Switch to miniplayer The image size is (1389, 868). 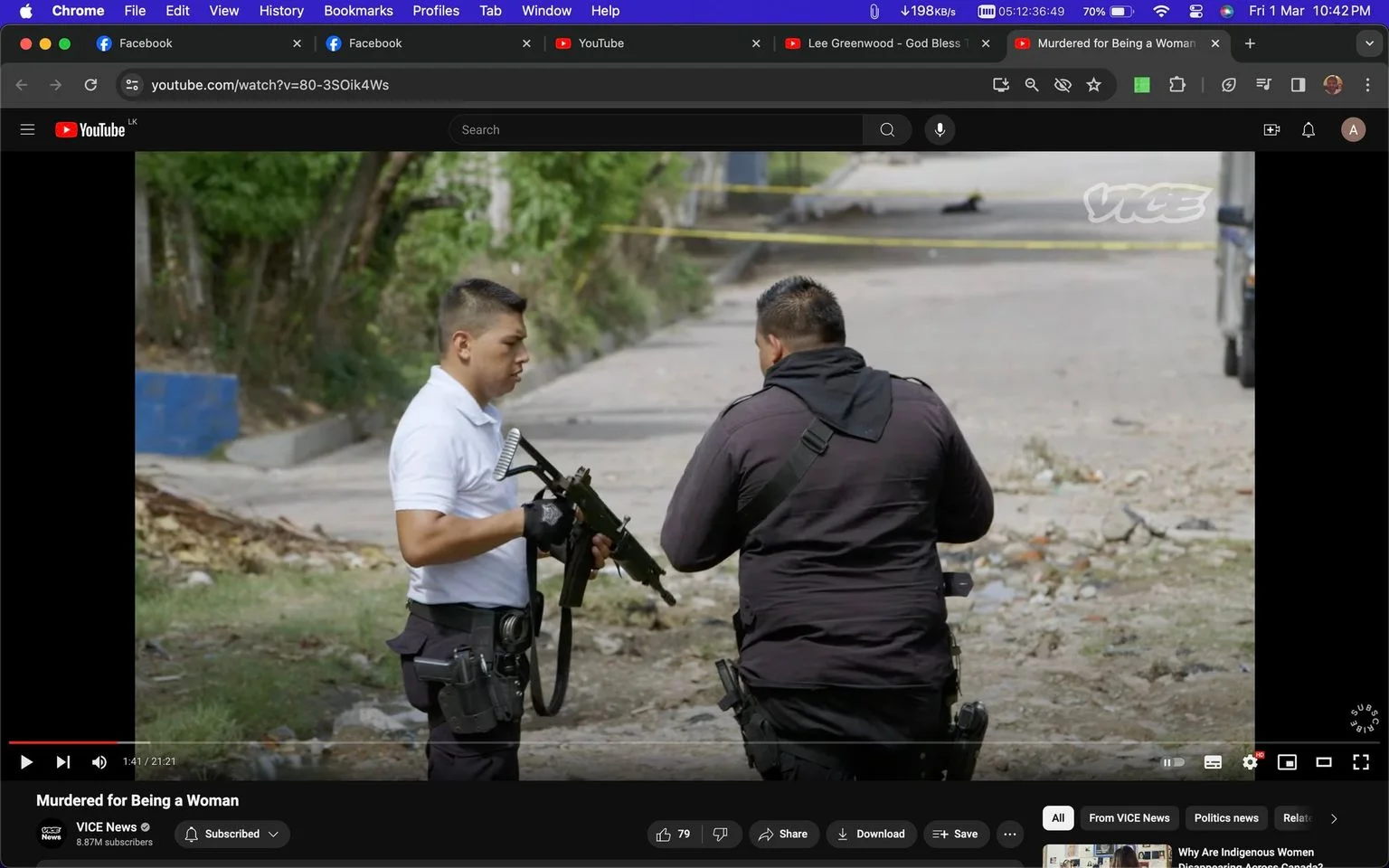1287,762
